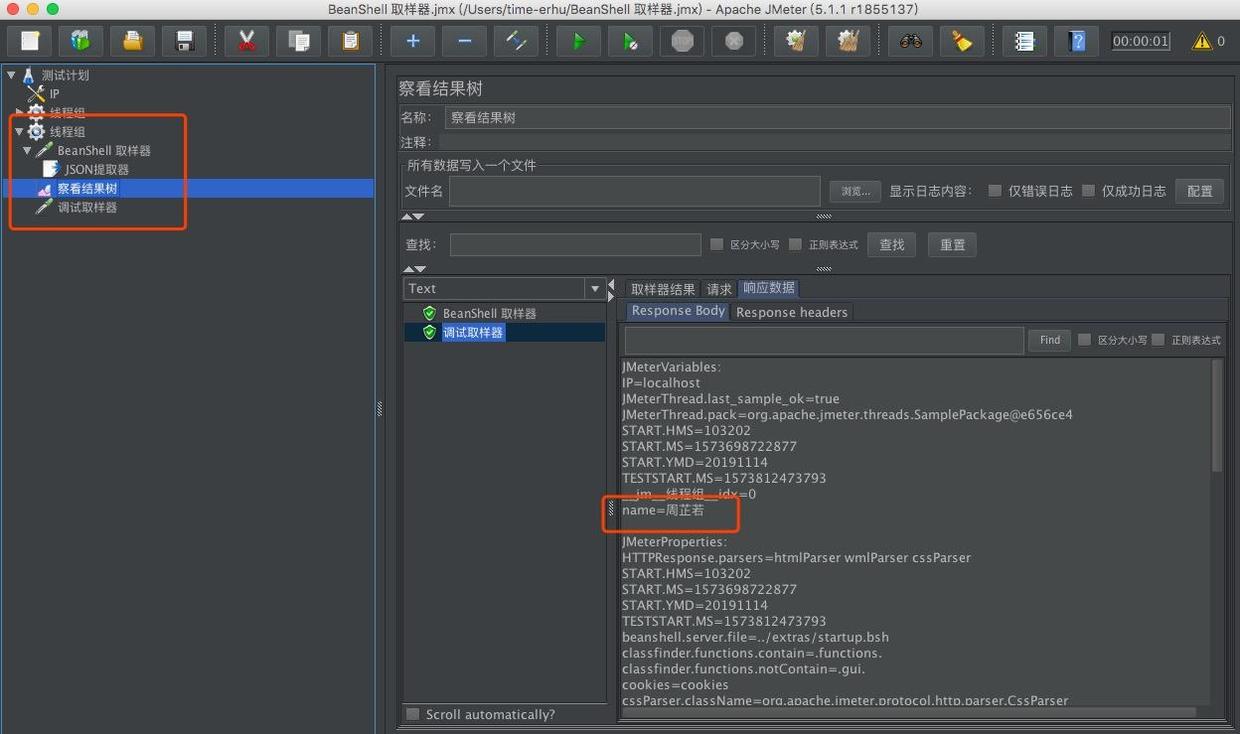The width and height of the screenshot is (1240, 734).
Task: Open the Templates toolbar icon
Action: pos(81,41)
